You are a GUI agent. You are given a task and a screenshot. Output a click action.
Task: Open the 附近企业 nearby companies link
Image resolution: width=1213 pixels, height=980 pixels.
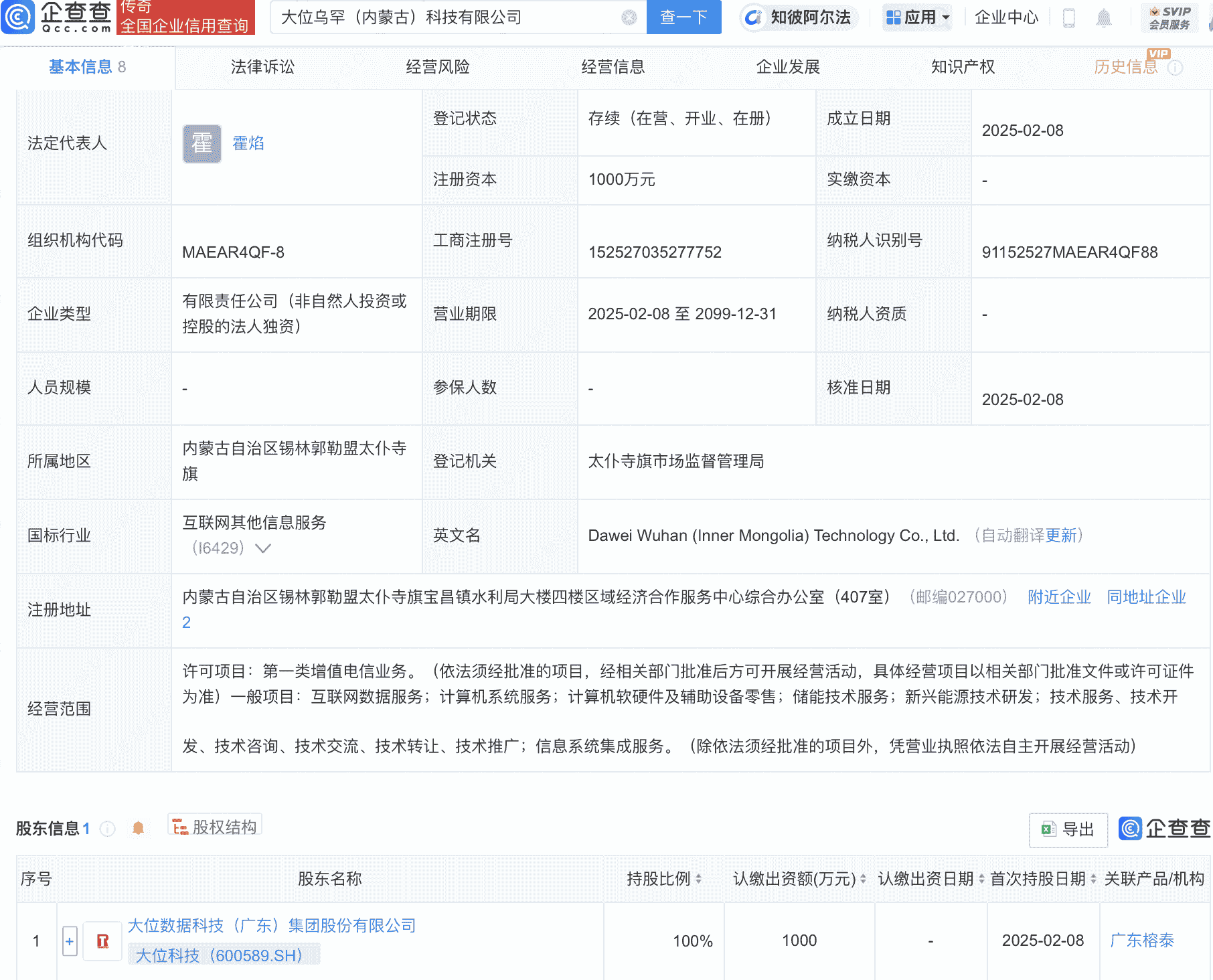click(1058, 596)
